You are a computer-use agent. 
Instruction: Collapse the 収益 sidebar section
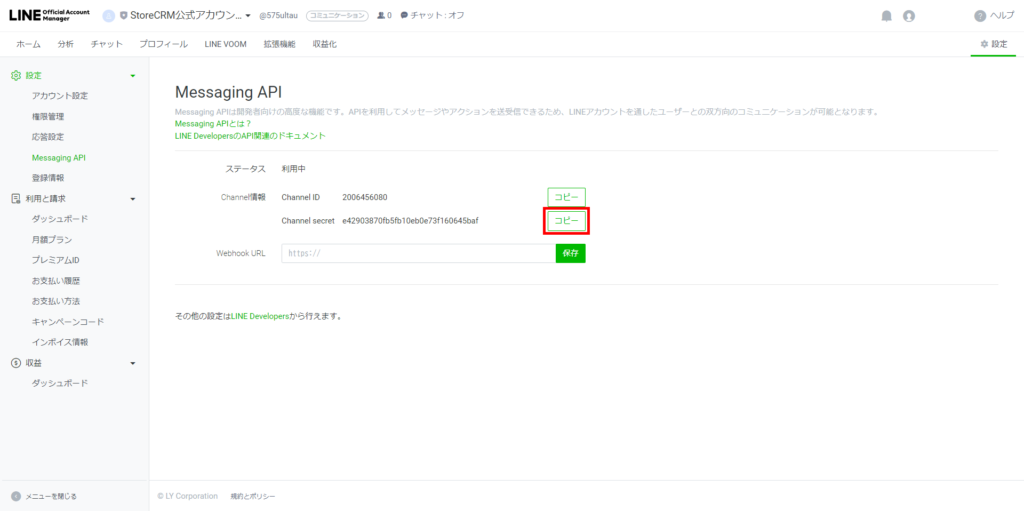point(133,363)
